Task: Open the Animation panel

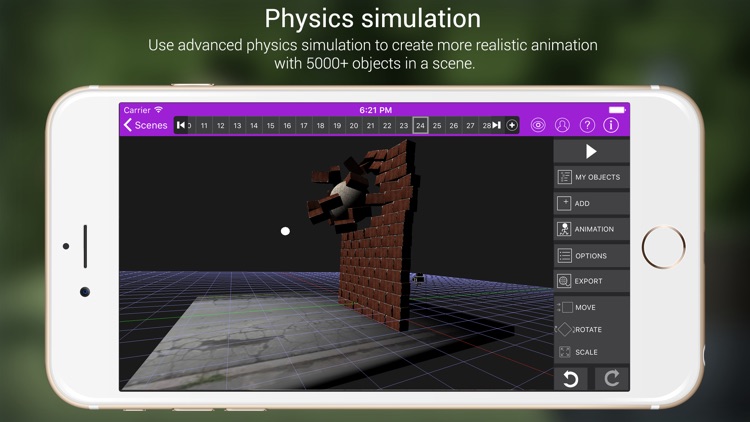Action: (591, 229)
